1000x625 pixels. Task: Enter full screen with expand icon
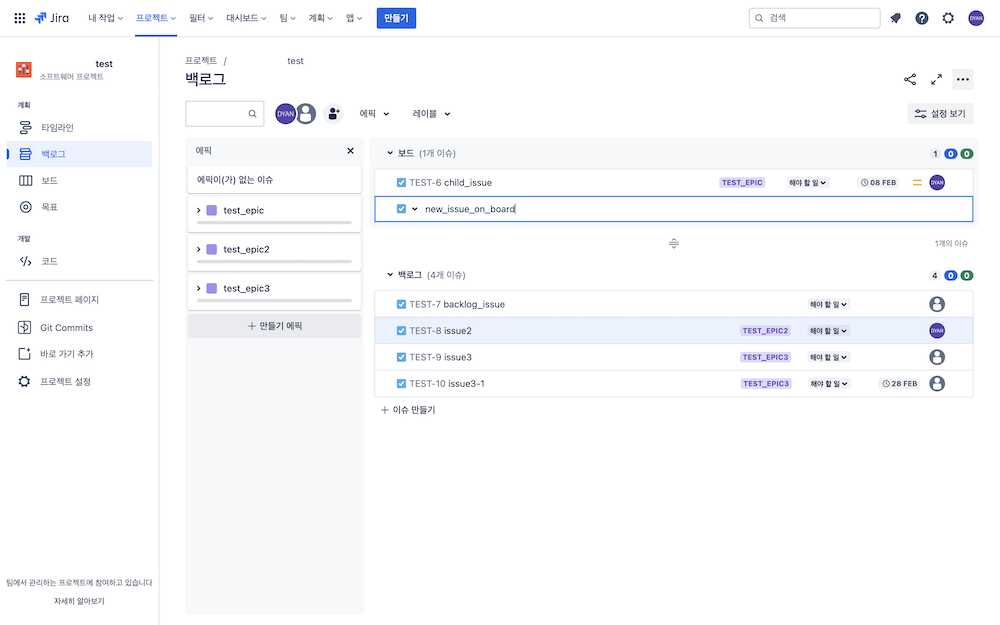(936, 80)
